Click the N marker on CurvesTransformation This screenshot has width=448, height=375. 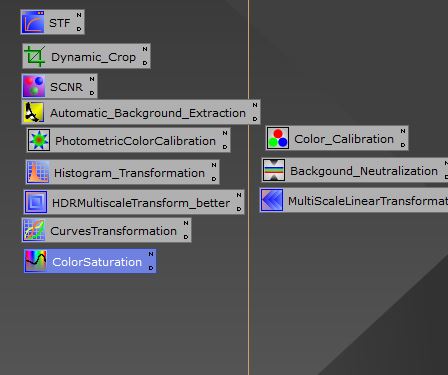click(x=186, y=223)
